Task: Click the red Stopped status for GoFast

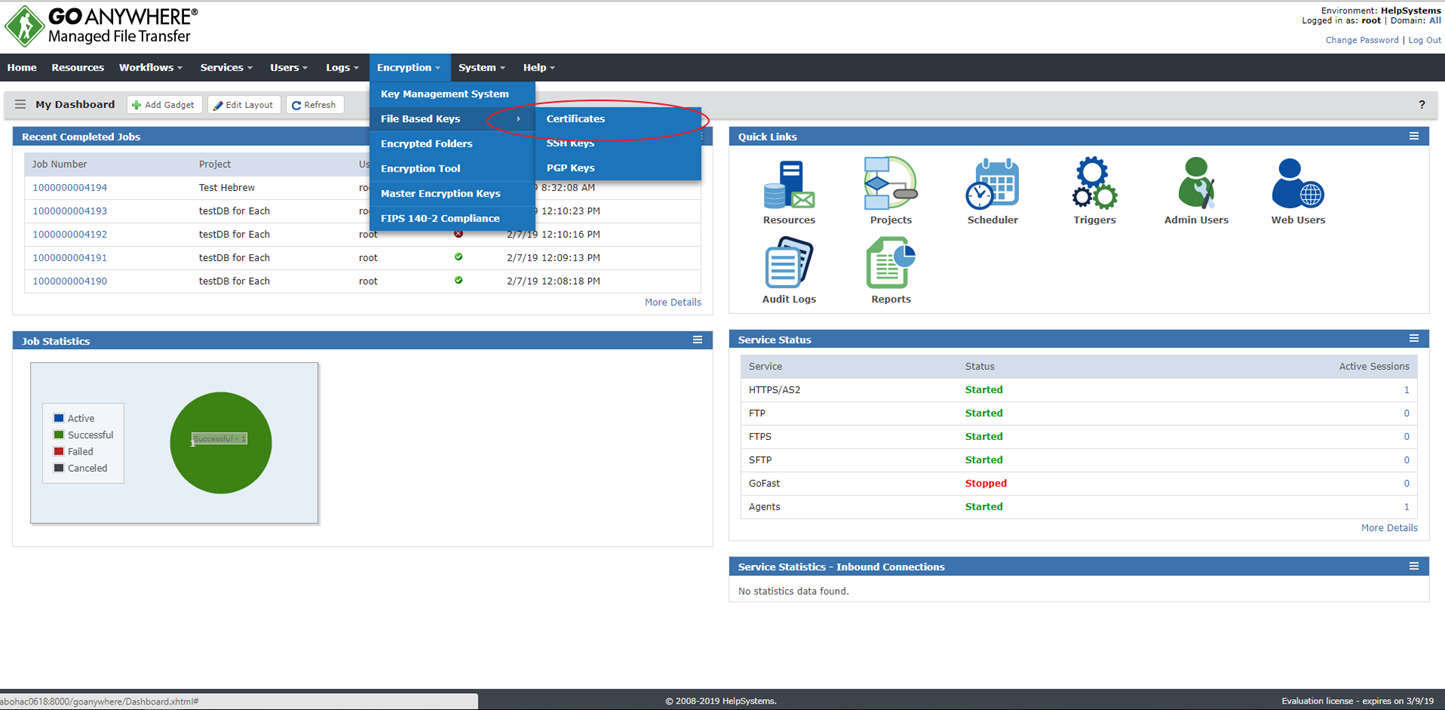Action: tap(986, 483)
